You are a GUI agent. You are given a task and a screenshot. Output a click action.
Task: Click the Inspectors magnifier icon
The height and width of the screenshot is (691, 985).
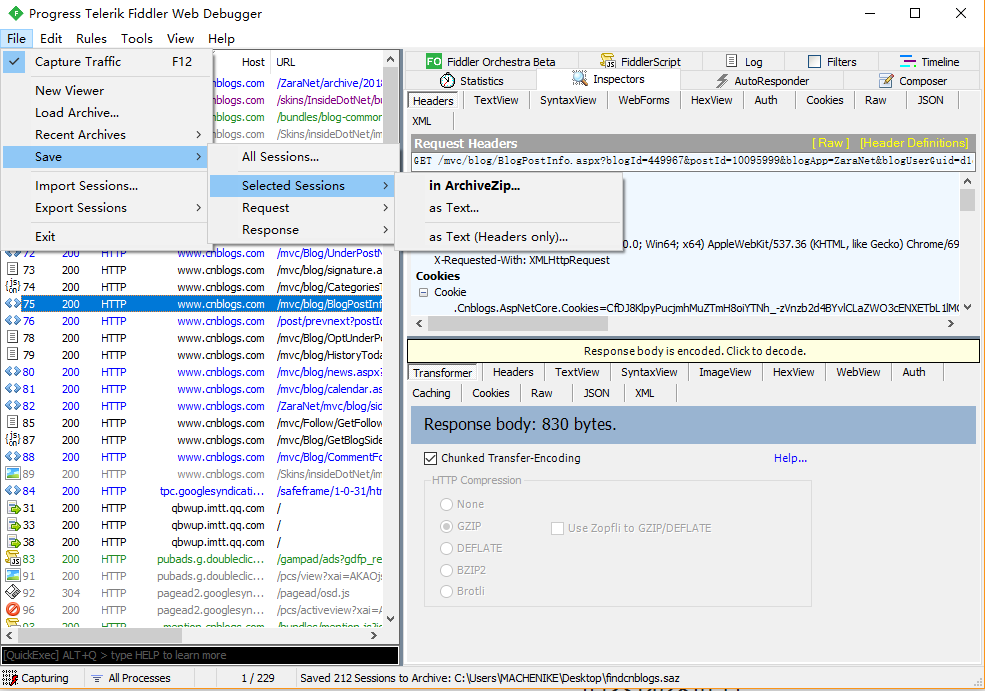point(579,79)
